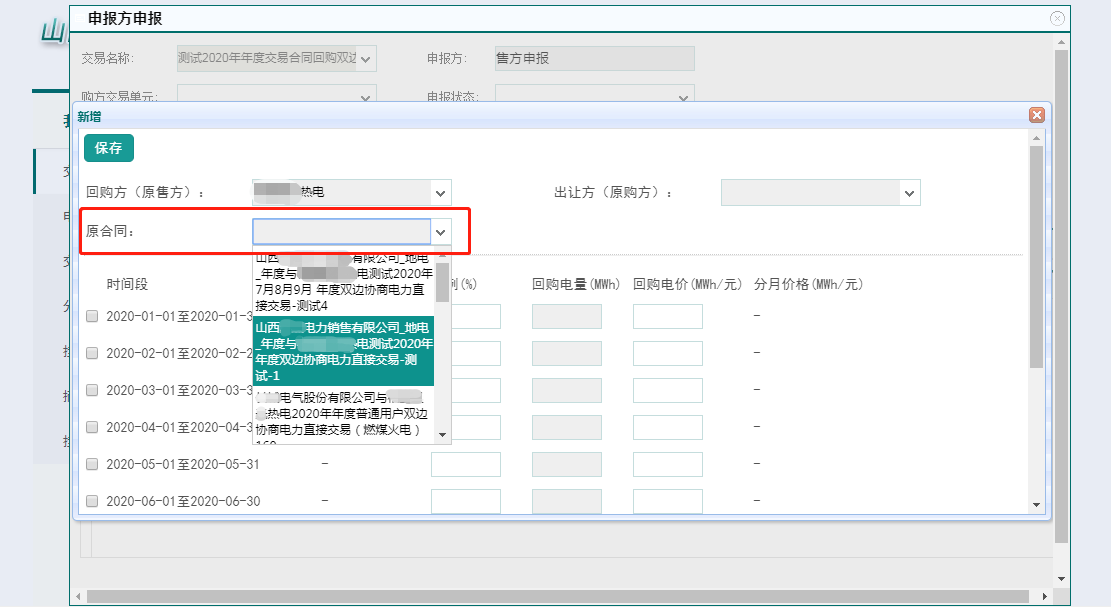Expand the 出让方（原购方） dropdown
1111x609 pixels.
click(909, 193)
